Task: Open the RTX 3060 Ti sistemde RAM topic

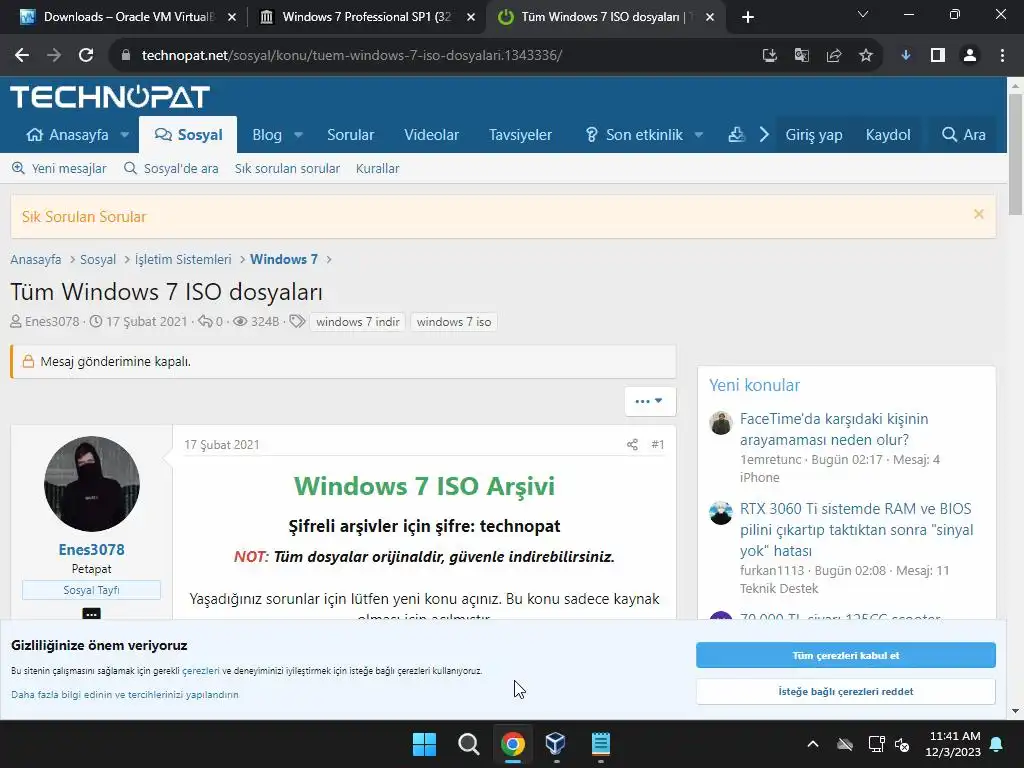Action: click(x=856, y=530)
